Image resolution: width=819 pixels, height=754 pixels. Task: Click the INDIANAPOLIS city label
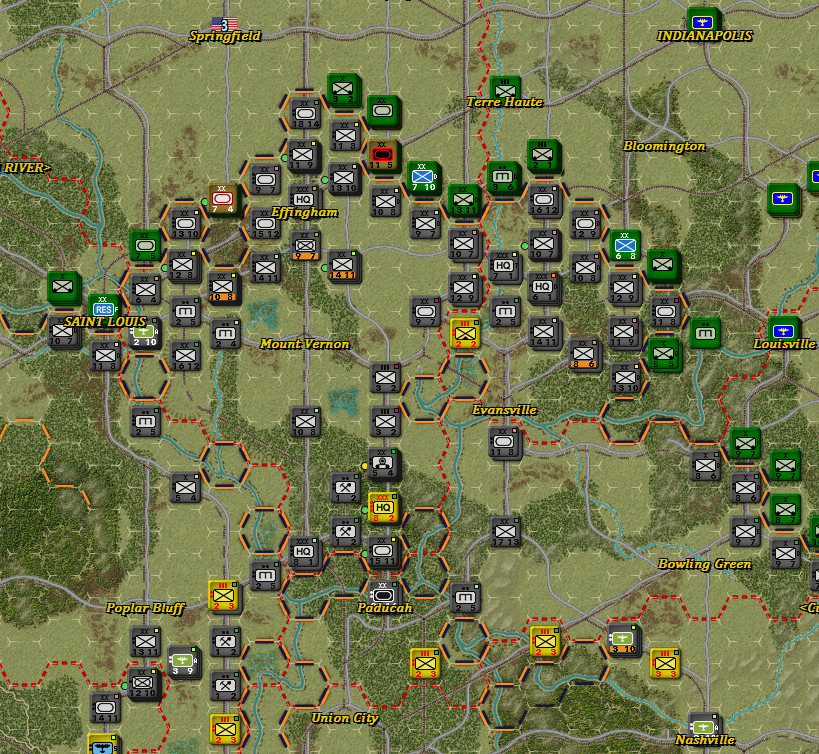coord(704,36)
